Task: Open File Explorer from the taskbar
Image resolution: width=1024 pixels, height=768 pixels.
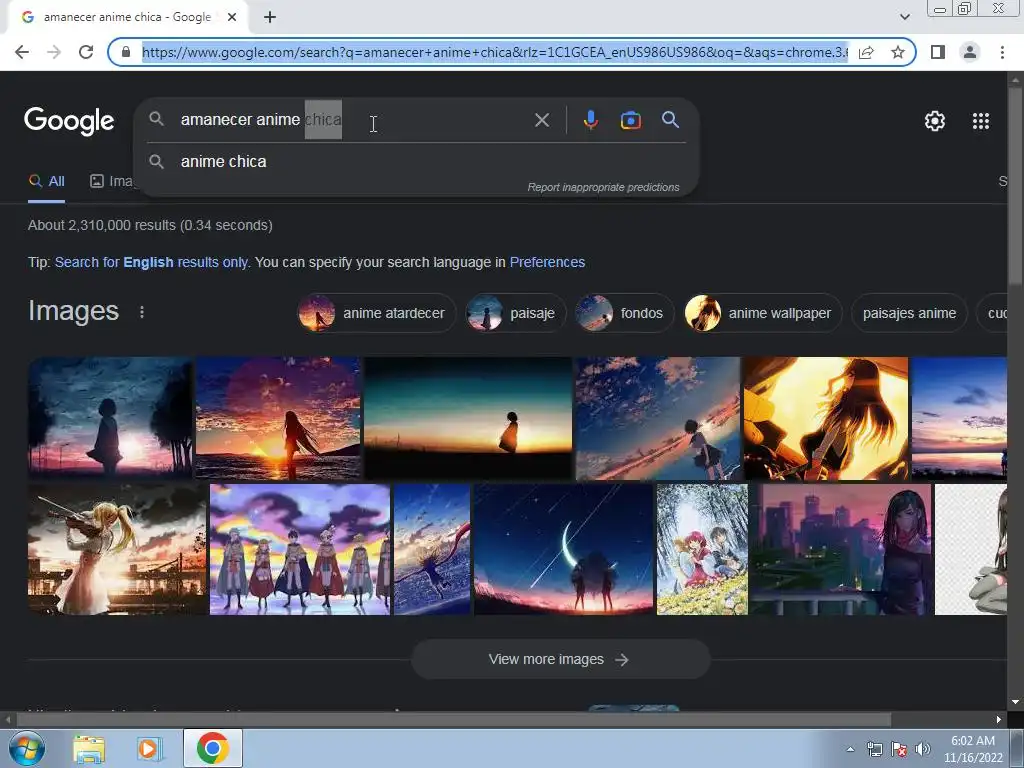Action: point(89,748)
